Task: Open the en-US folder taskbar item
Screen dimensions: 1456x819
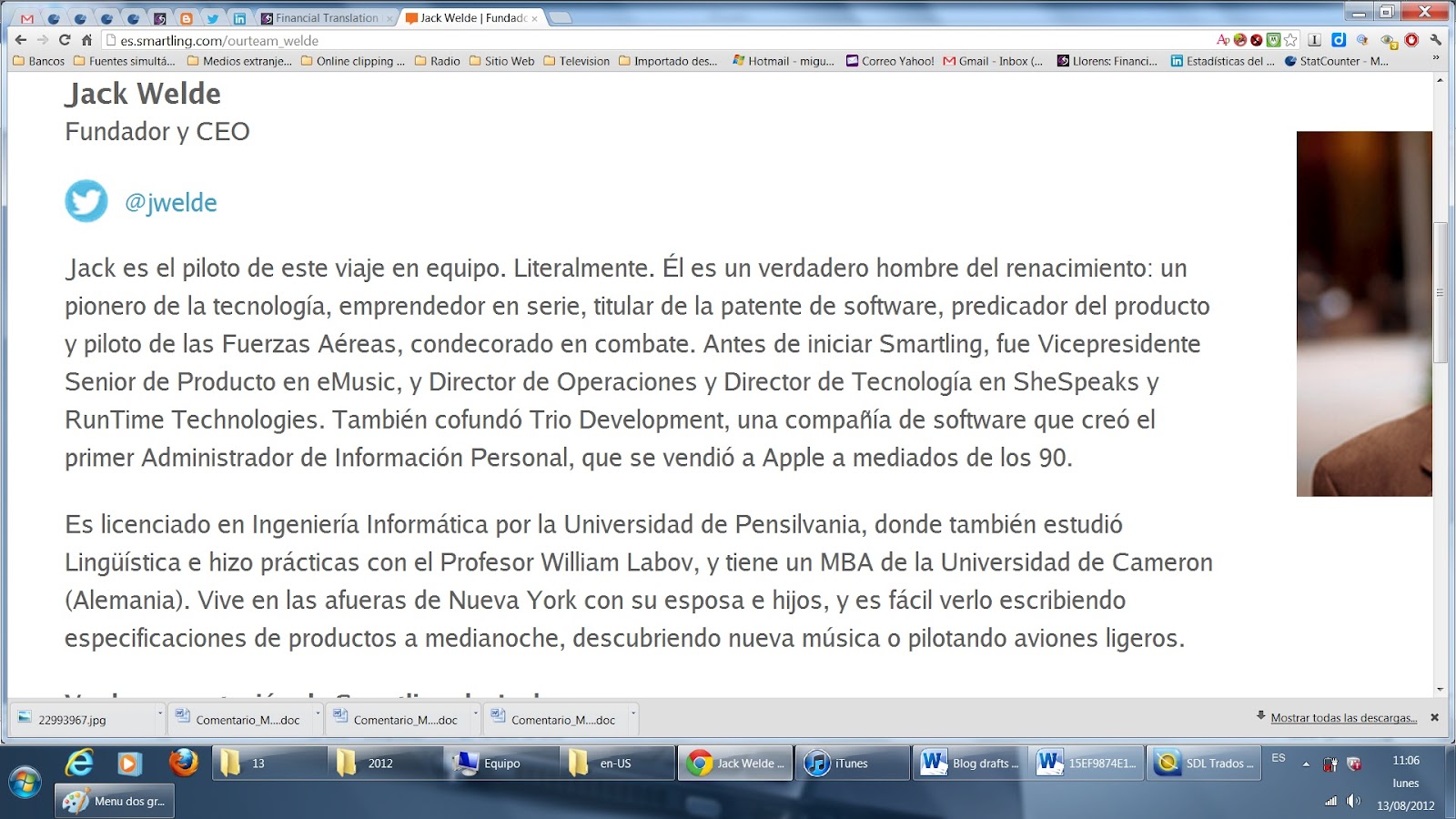Action: click(619, 763)
